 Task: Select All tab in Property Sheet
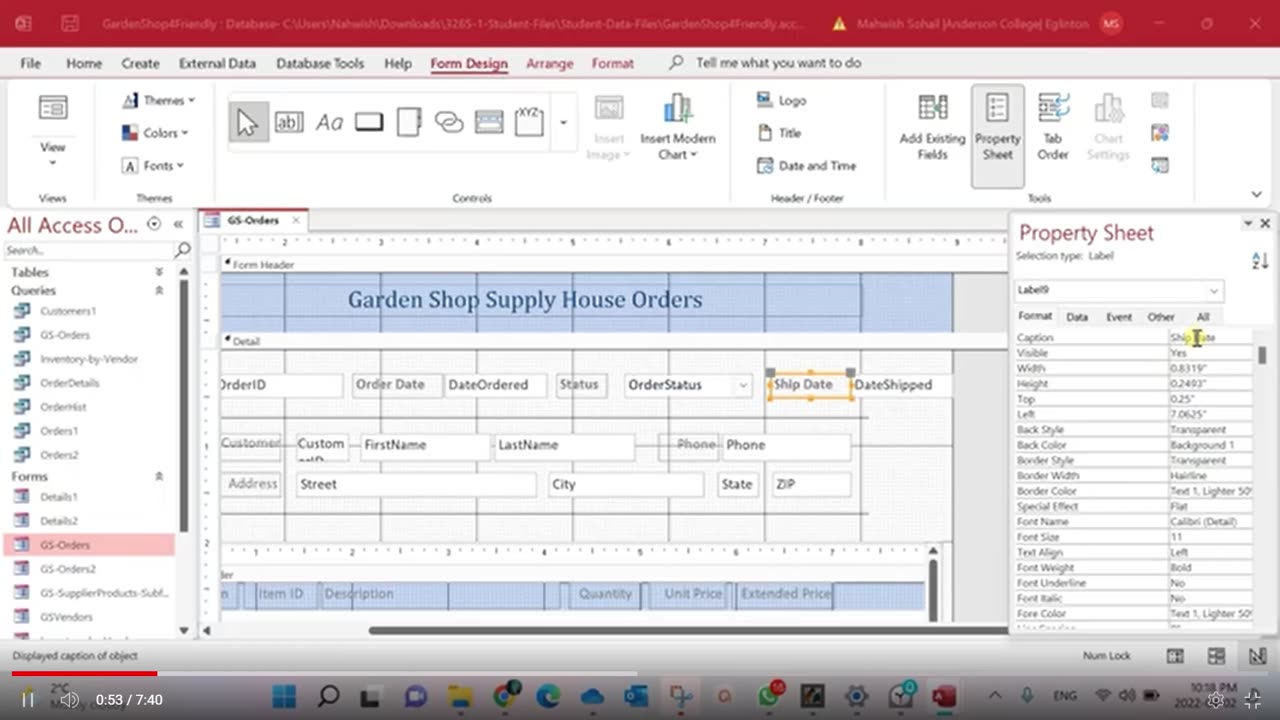point(1203,317)
